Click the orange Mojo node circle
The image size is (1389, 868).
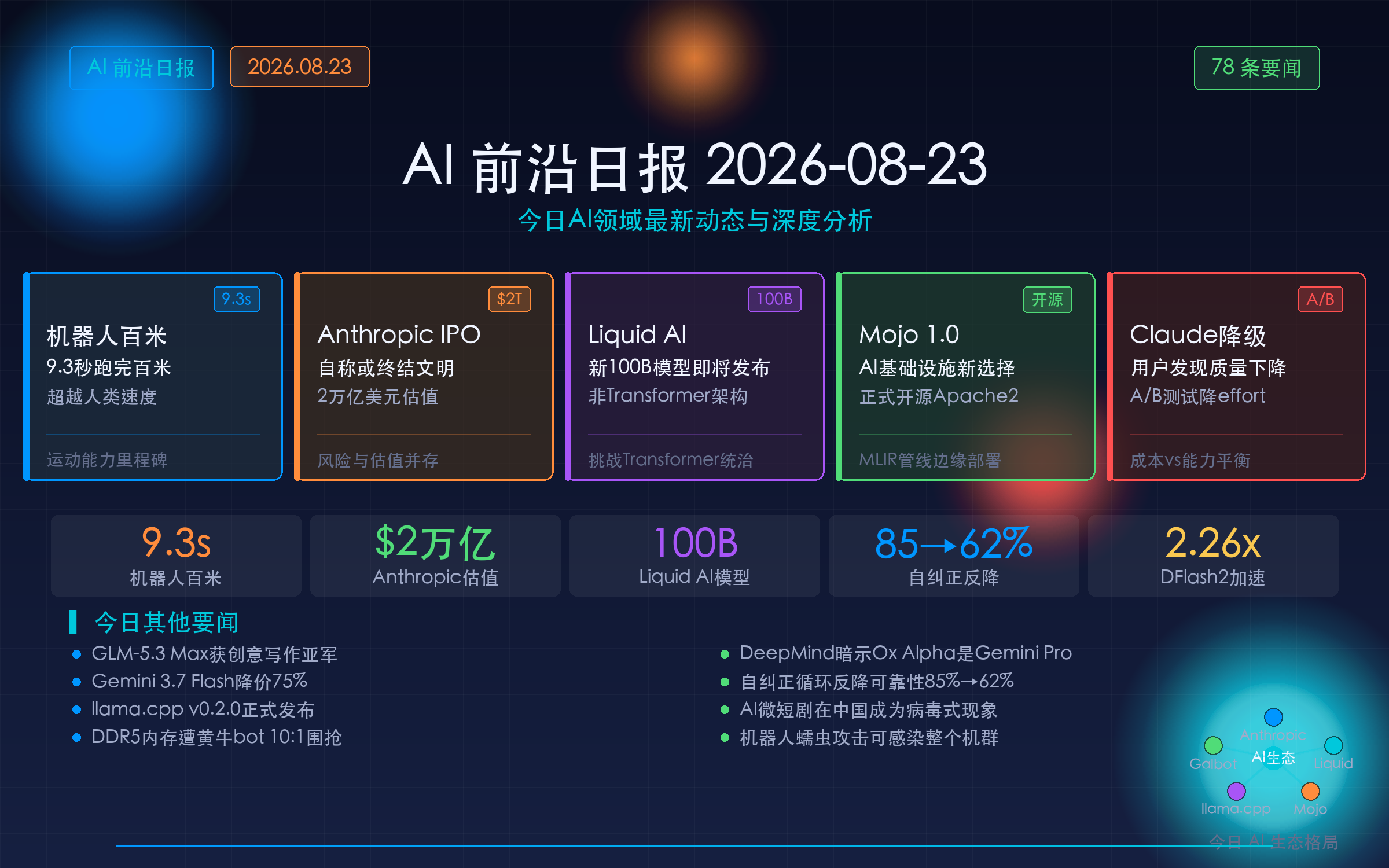[1310, 791]
